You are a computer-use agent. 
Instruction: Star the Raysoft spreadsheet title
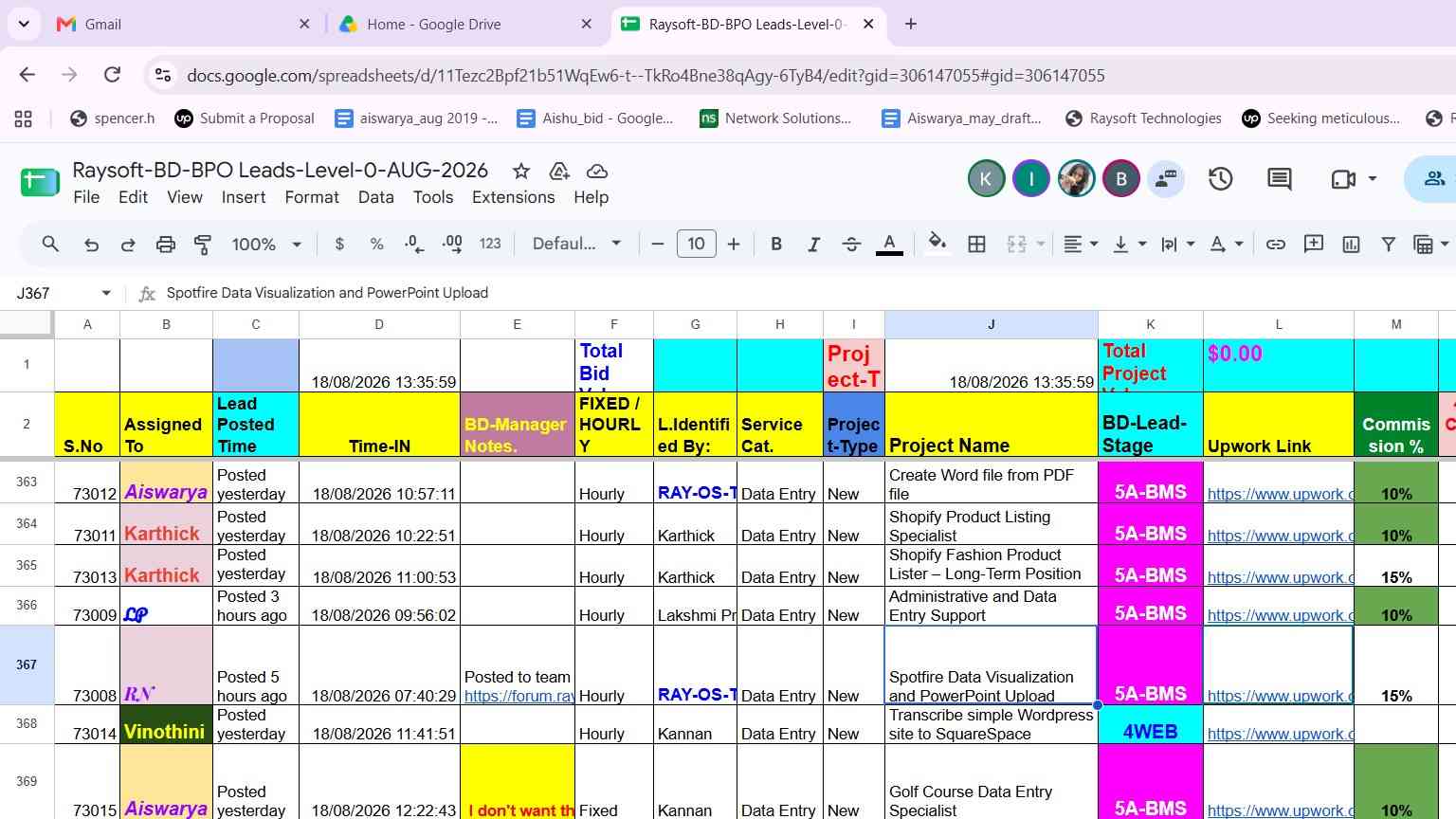click(520, 171)
